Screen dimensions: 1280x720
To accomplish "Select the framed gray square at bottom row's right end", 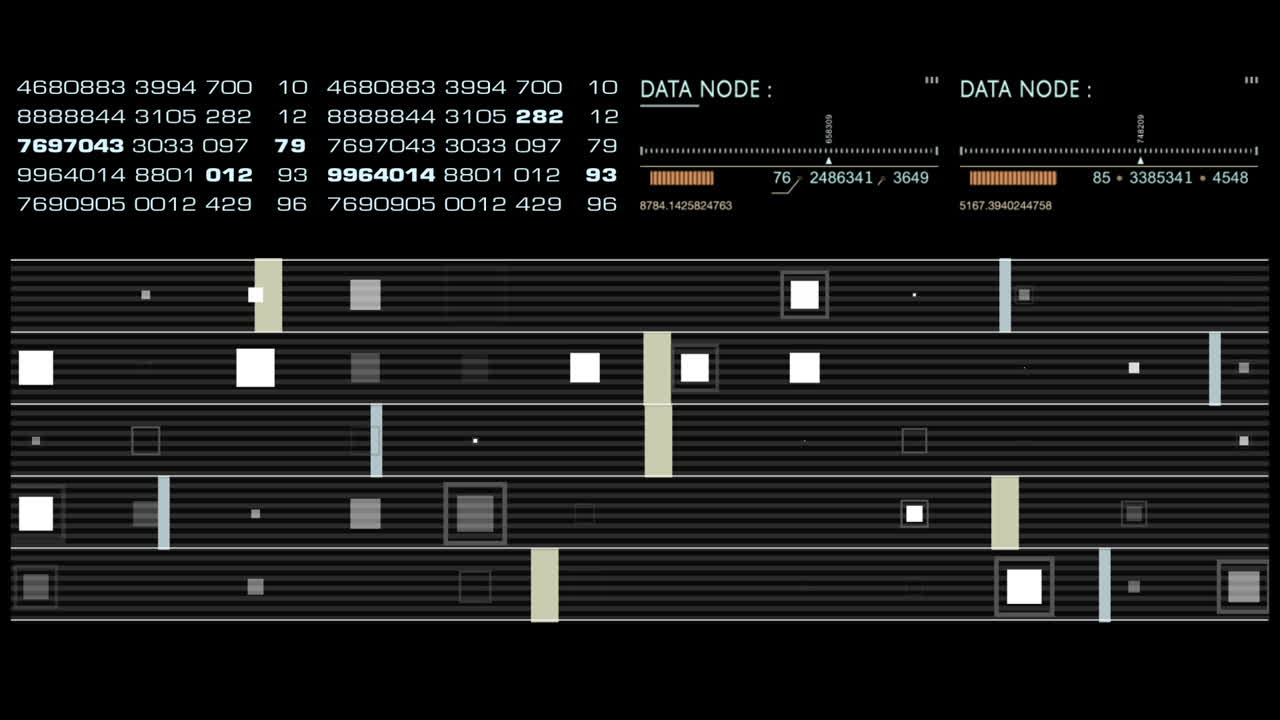I will coord(1243,587).
